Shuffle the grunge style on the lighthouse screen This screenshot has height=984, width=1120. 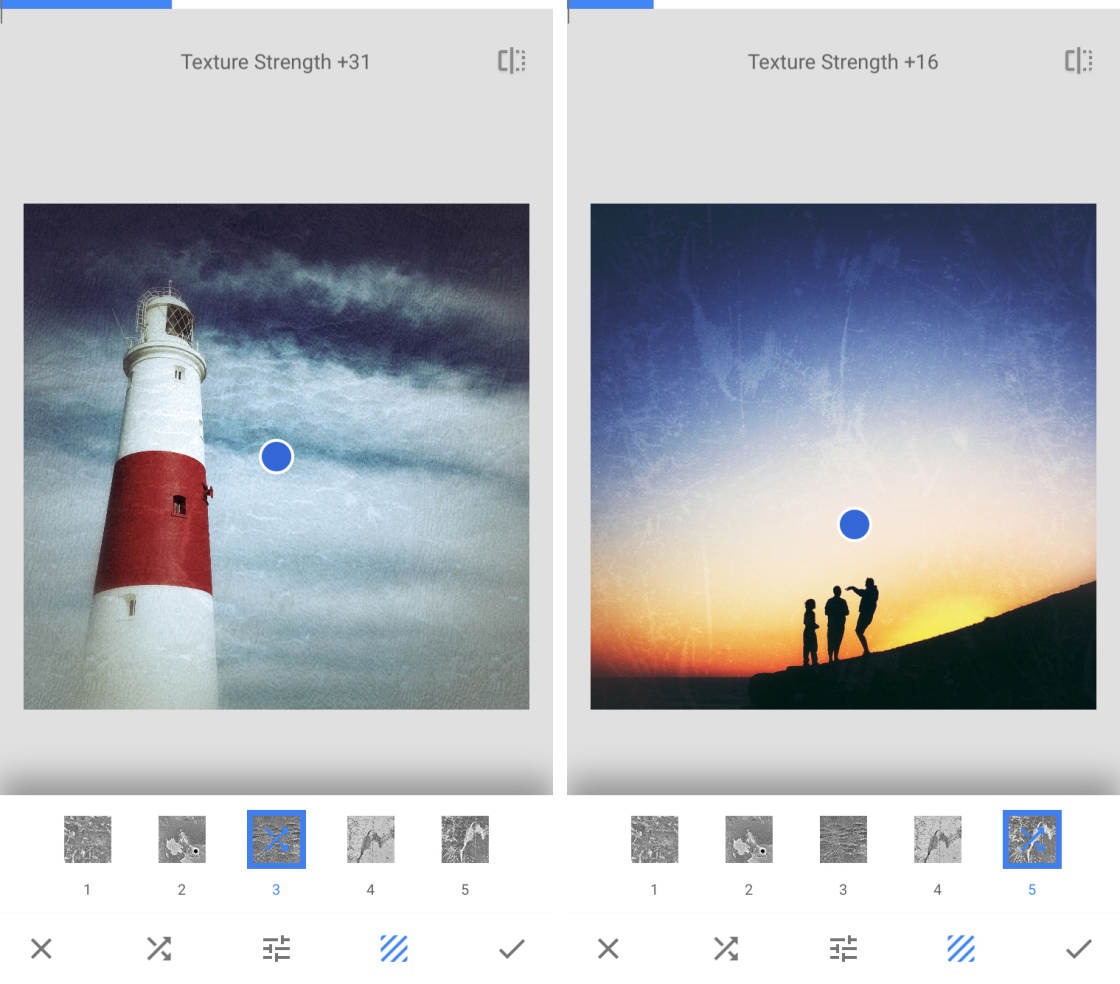tap(159, 948)
